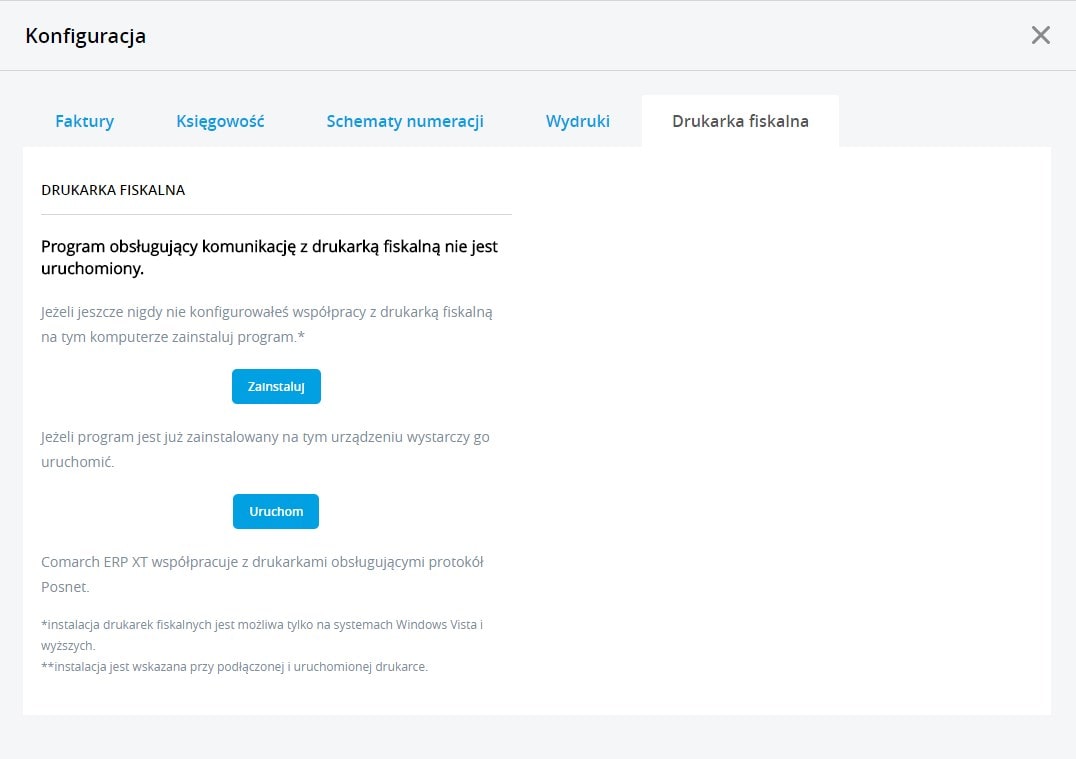
Task: Click the gray strip below the white panel
Action: pos(538,737)
